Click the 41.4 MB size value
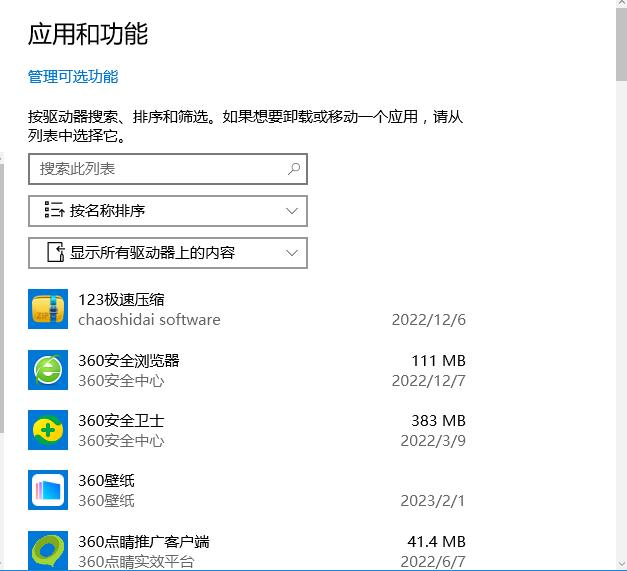627x571 pixels. tap(436, 541)
